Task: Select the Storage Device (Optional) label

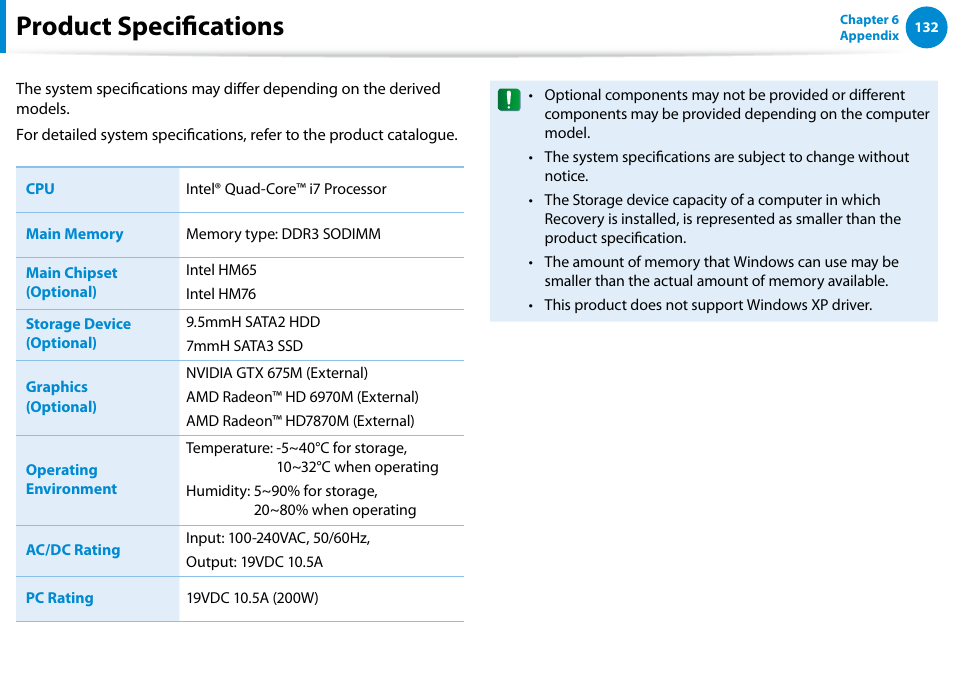Action: (78, 333)
